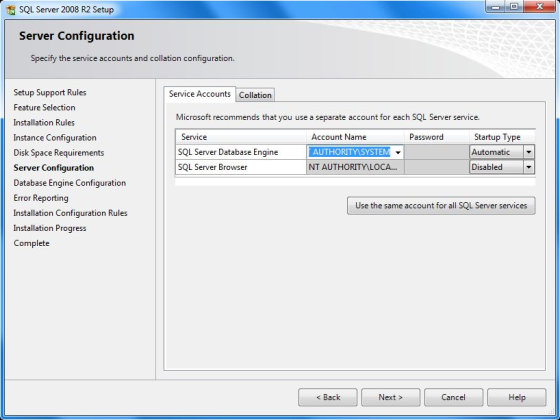Select Database Engine Configuration step

[x=70, y=183]
